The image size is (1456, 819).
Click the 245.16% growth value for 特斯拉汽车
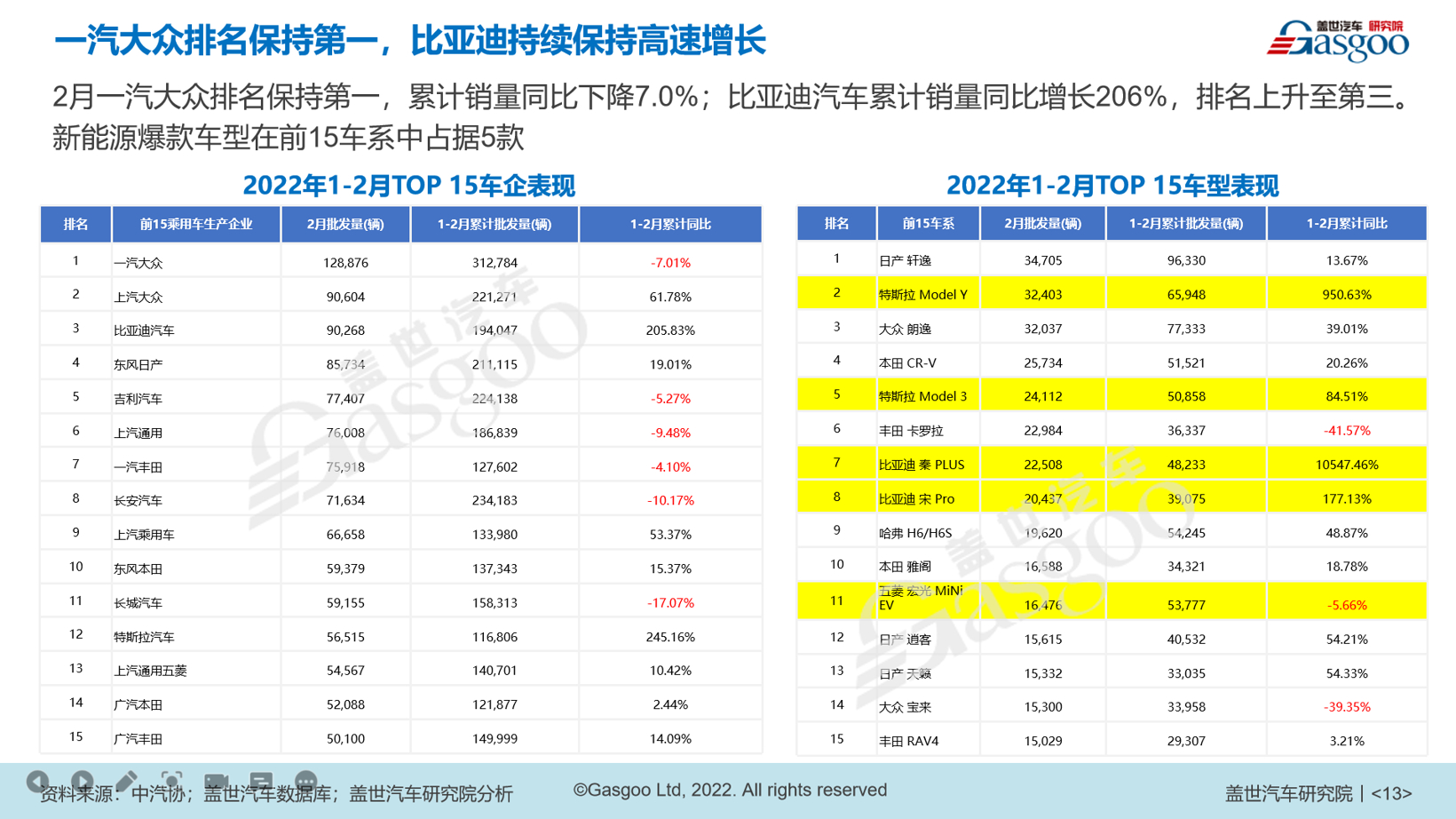pyautogui.click(x=670, y=637)
